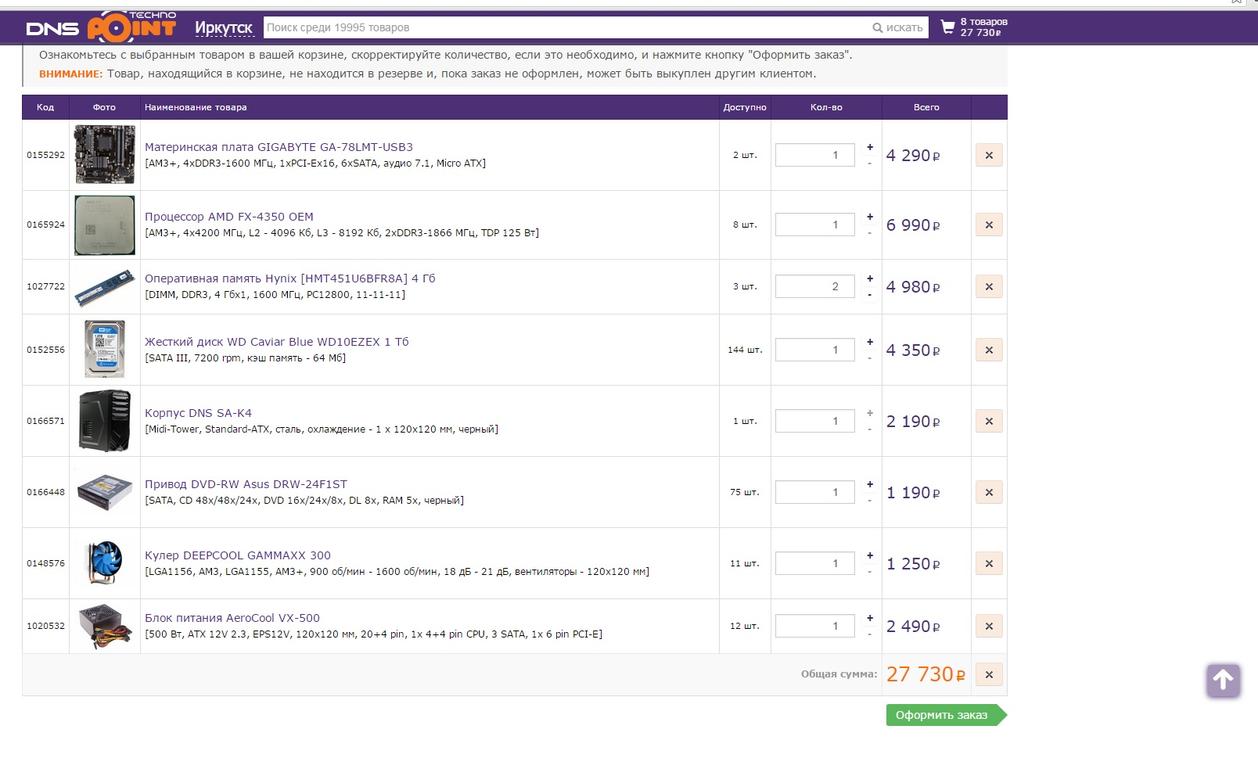
Task: Open Оперативная память Hynix 4 Гб link
Action: click(x=290, y=279)
